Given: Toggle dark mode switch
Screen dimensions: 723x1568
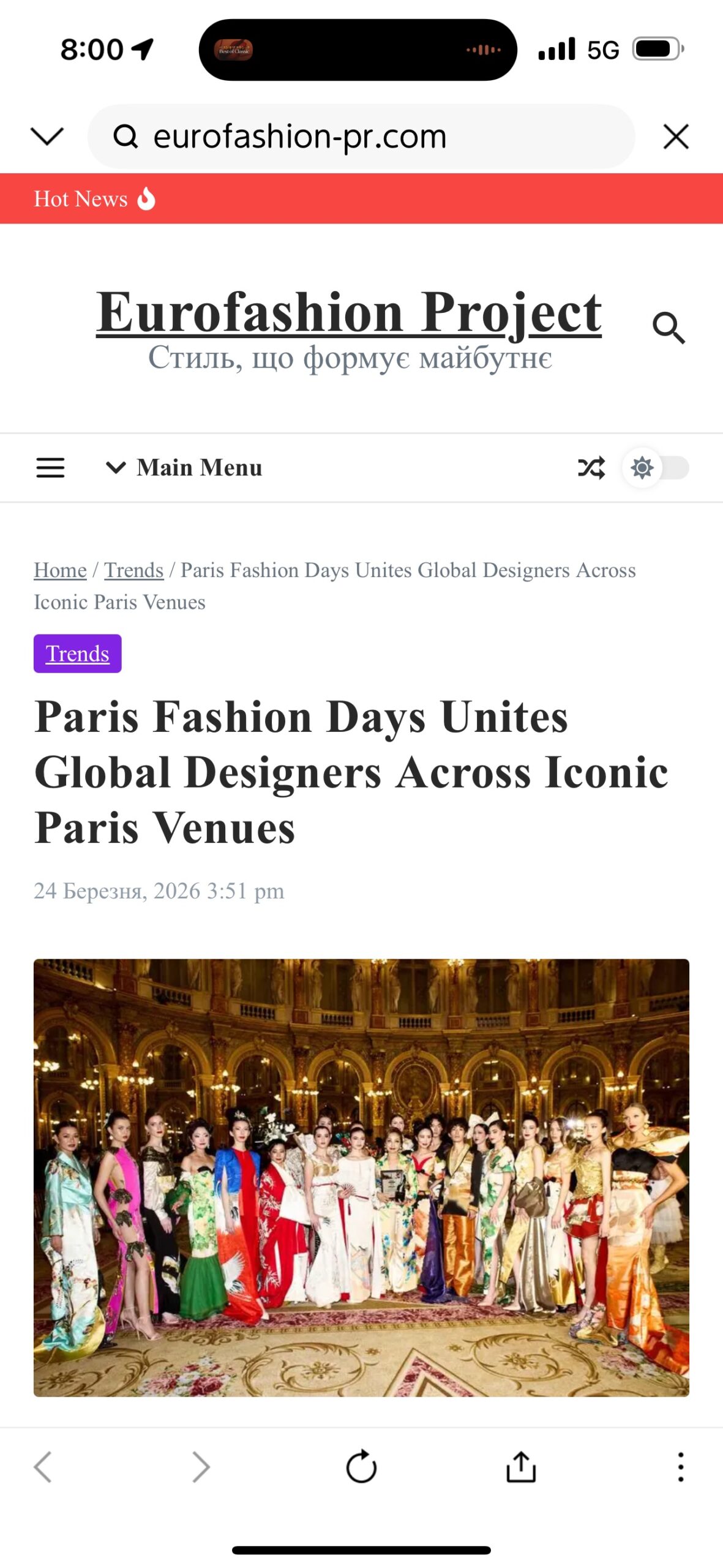Looking at the screenshot, I should tap(656, 468).
